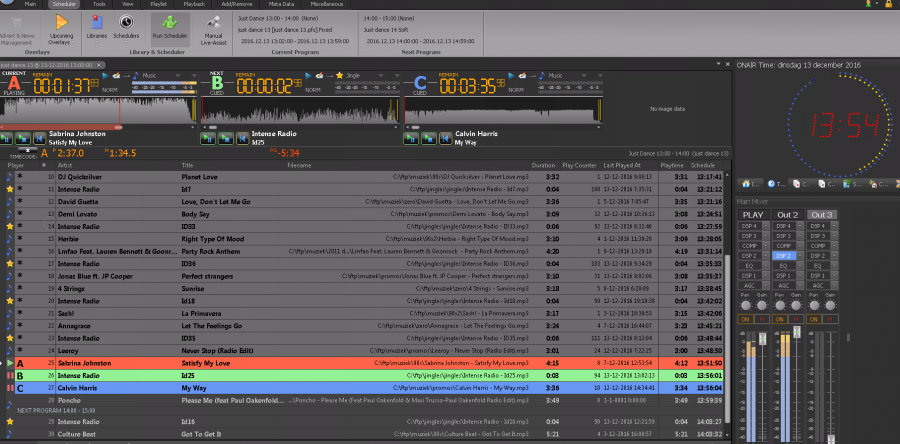Toggle EQ on PLAY mixer channel
This screenshot has width=900, height=444.
point(749,266)
